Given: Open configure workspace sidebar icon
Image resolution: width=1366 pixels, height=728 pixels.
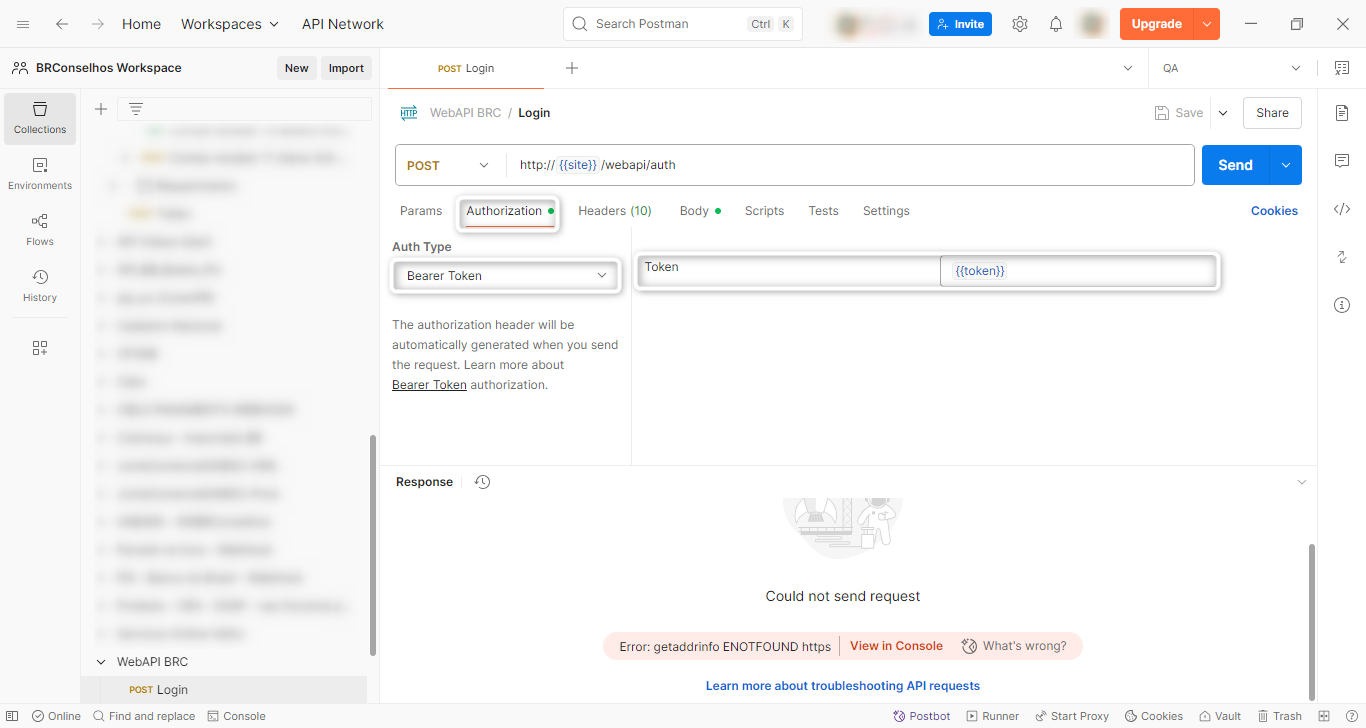Looking at the screenshot, I should (40, 348).
